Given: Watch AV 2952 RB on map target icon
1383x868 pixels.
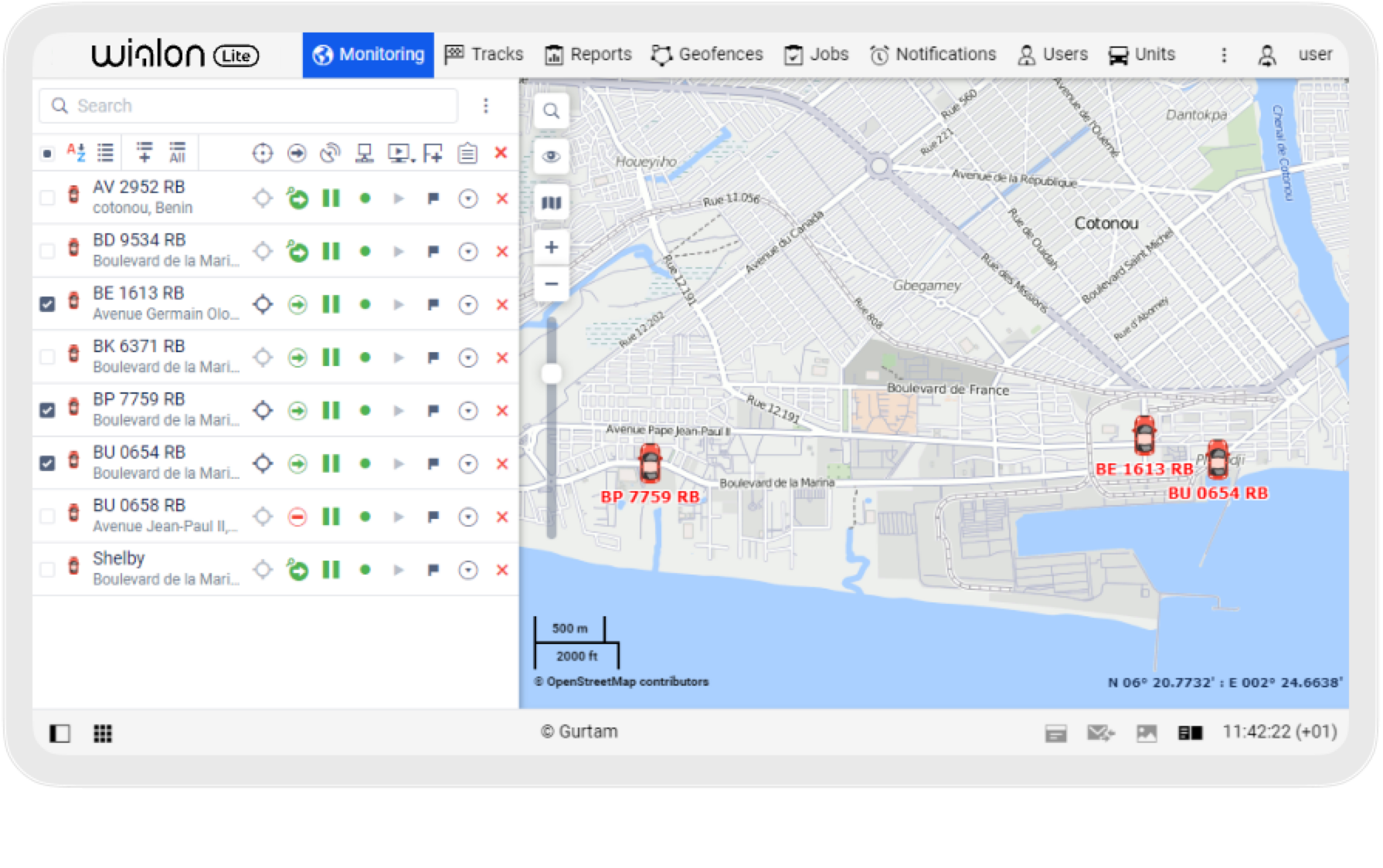Looking at the screenshot, I should tap(263, 198).
